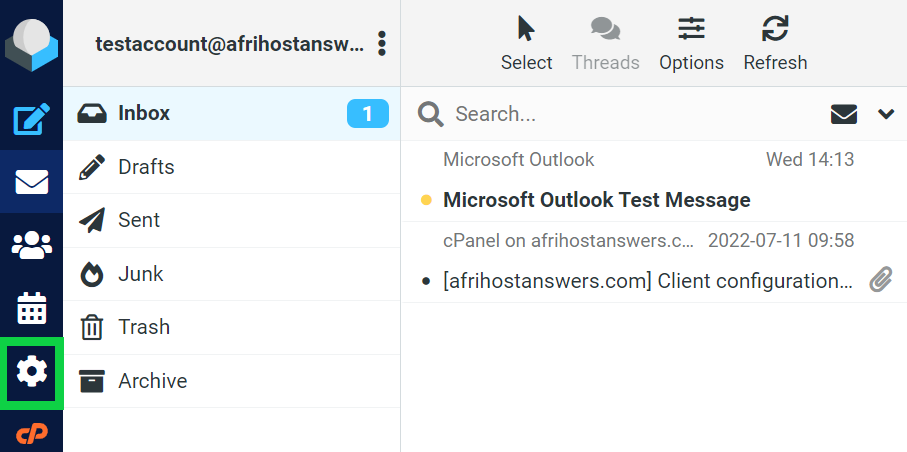Click the attachment paperclip on cPanel email
The height and width of the screenshot is (452, 907).
coord(880,281)
